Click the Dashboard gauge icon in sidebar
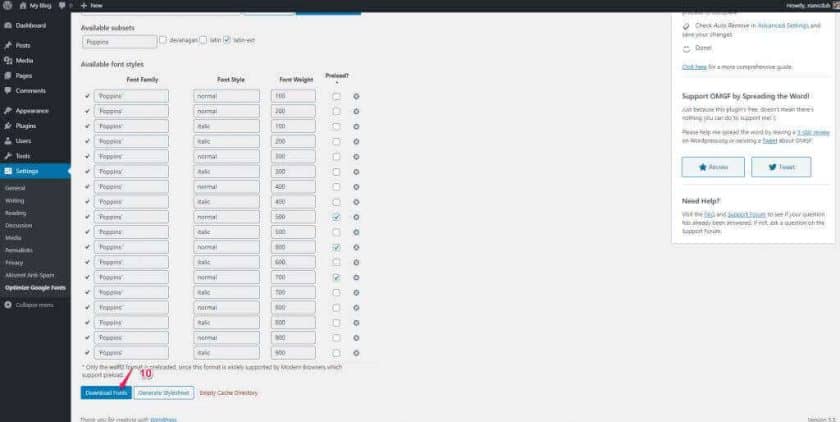This screenshot has width=840, height=422. pos(8,26)
